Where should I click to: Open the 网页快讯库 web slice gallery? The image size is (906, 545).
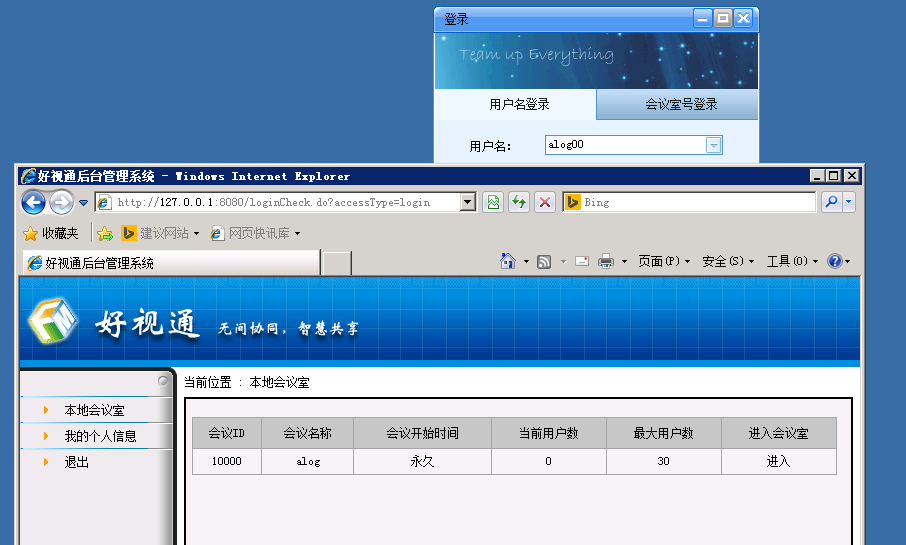(251, 233)
